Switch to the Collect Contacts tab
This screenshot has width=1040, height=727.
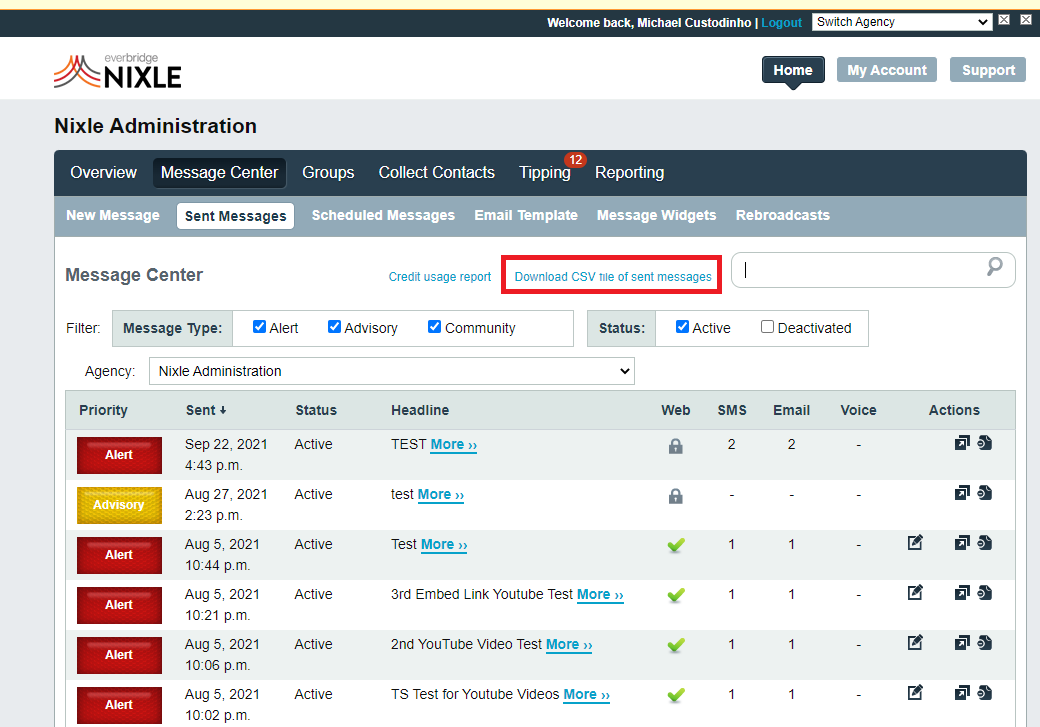[436, 172]
